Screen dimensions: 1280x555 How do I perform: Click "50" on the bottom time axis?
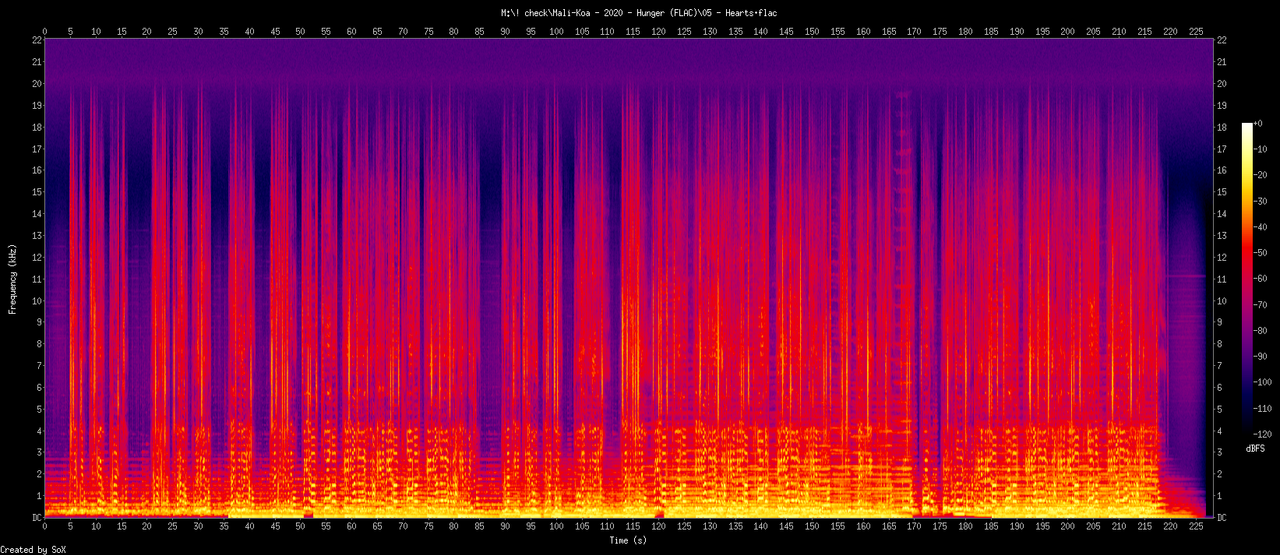pos(300,527)
